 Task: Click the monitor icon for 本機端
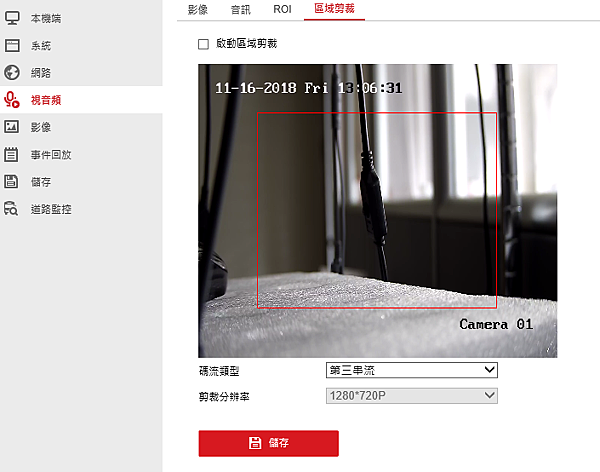12,18
